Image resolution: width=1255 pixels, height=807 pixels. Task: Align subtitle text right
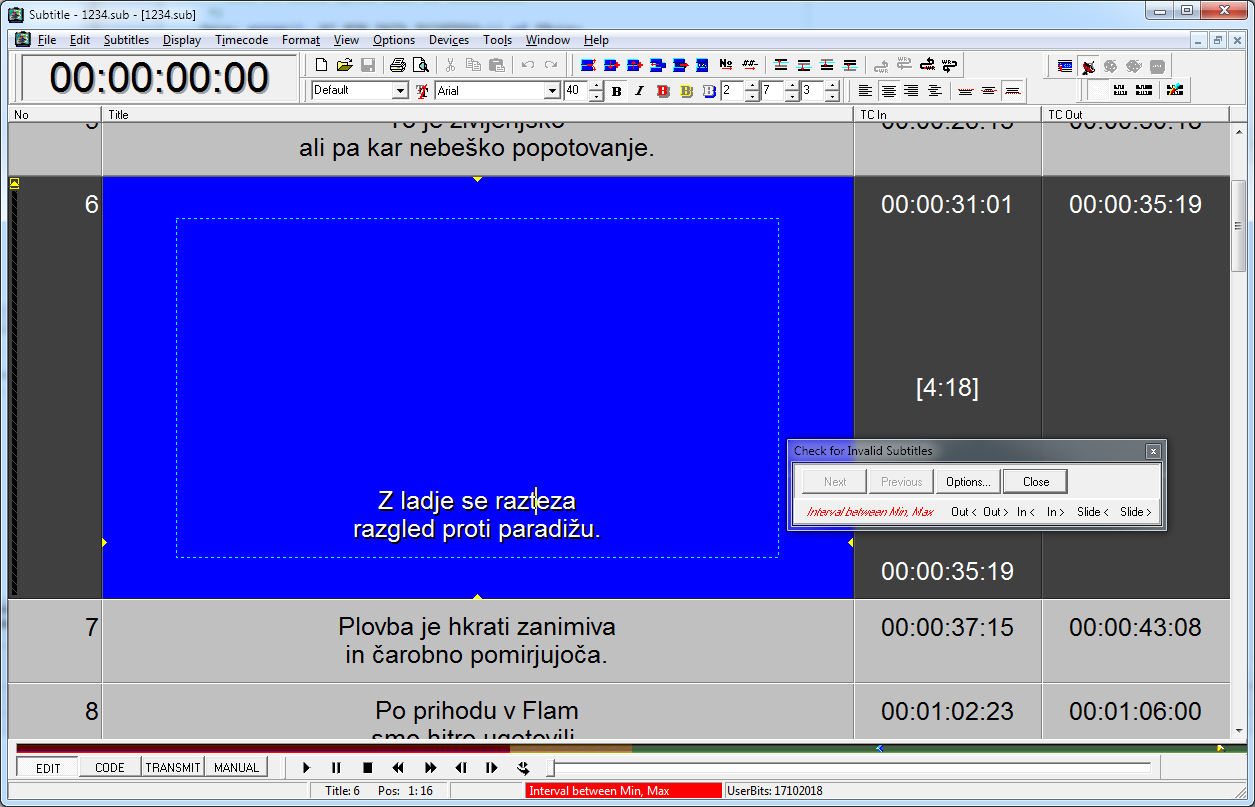point(911,91)
